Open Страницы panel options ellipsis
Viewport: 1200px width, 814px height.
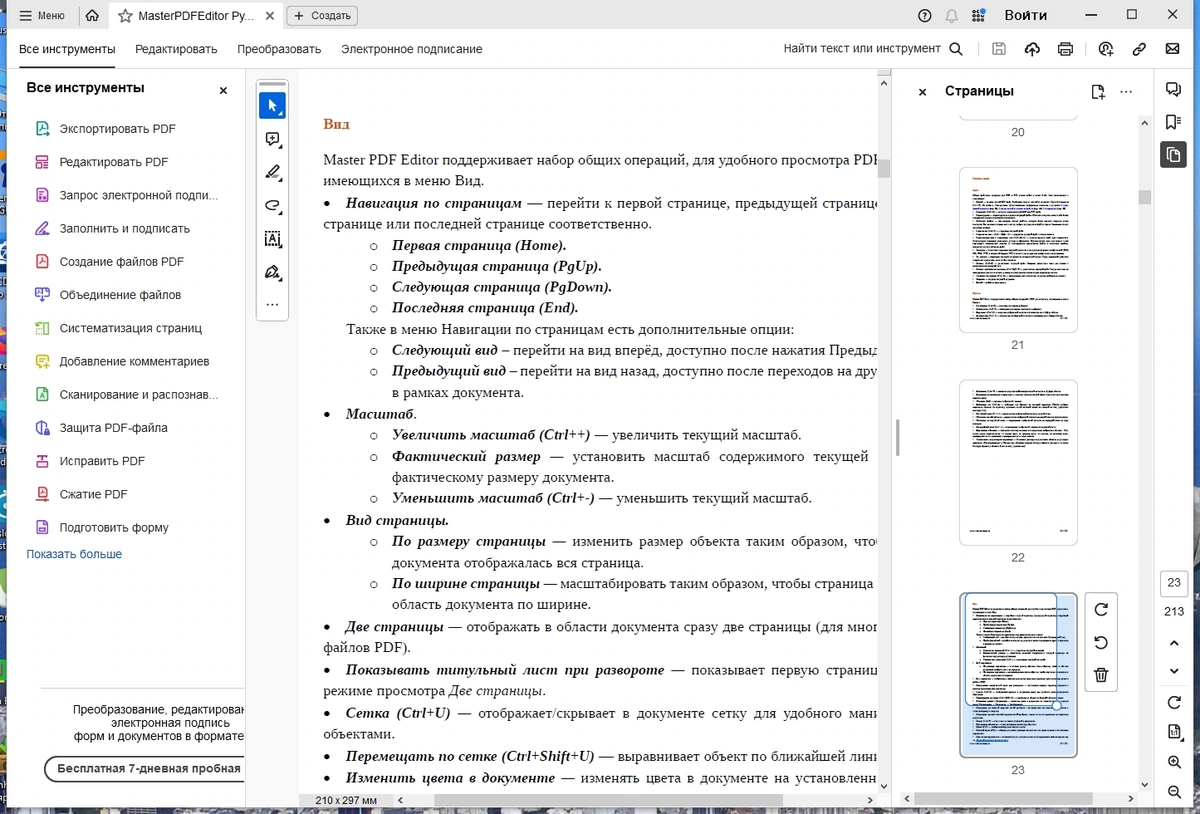point(1126,91)
